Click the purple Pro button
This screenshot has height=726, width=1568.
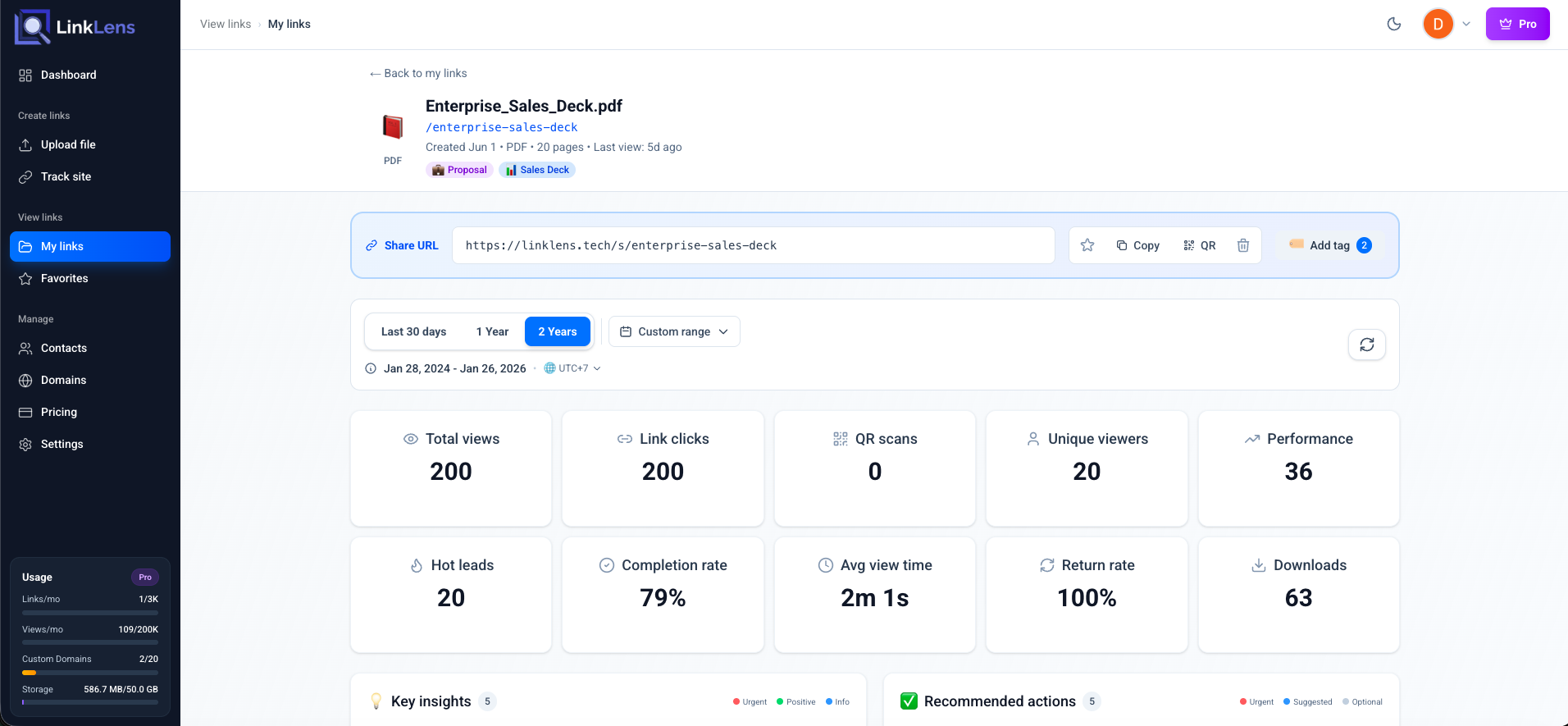point(1518,24)
